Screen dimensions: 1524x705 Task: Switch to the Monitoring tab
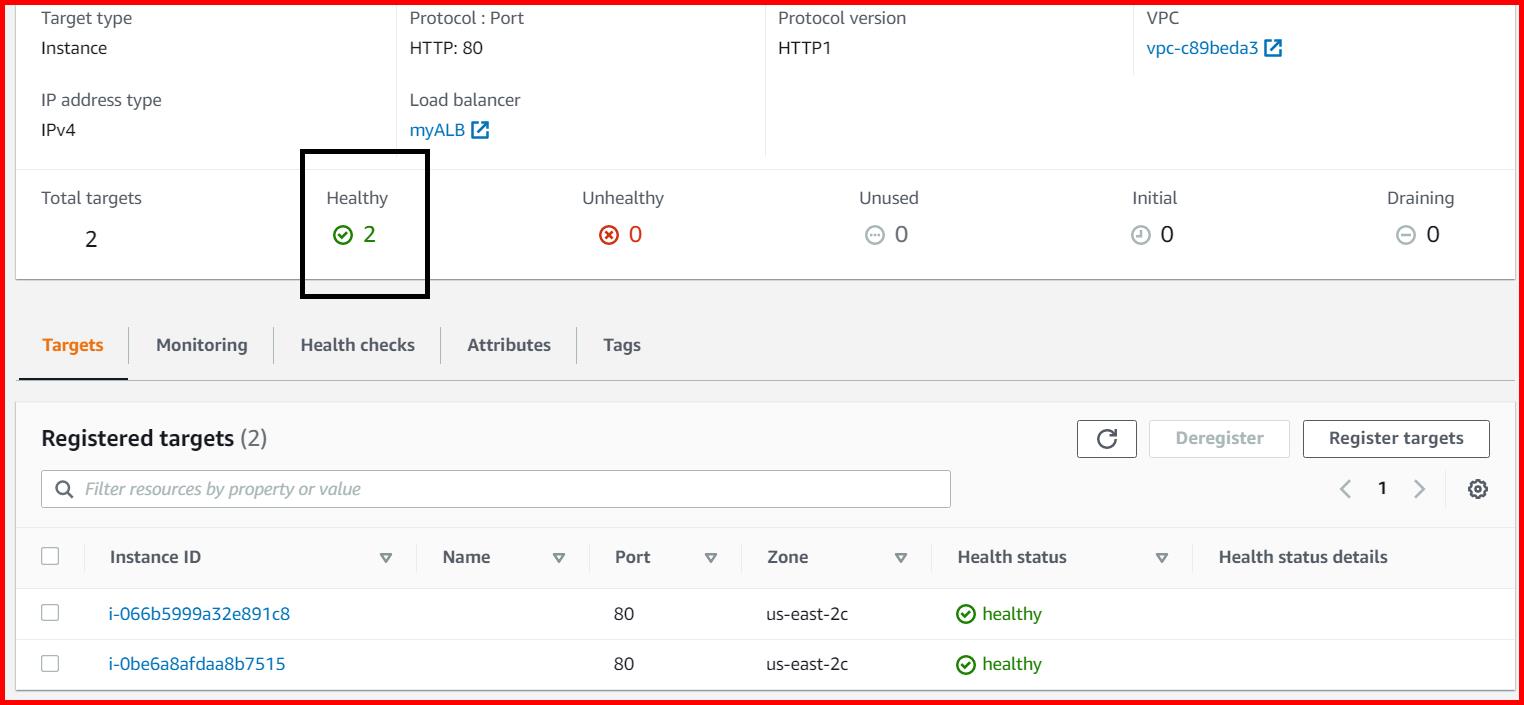(201, 344)
